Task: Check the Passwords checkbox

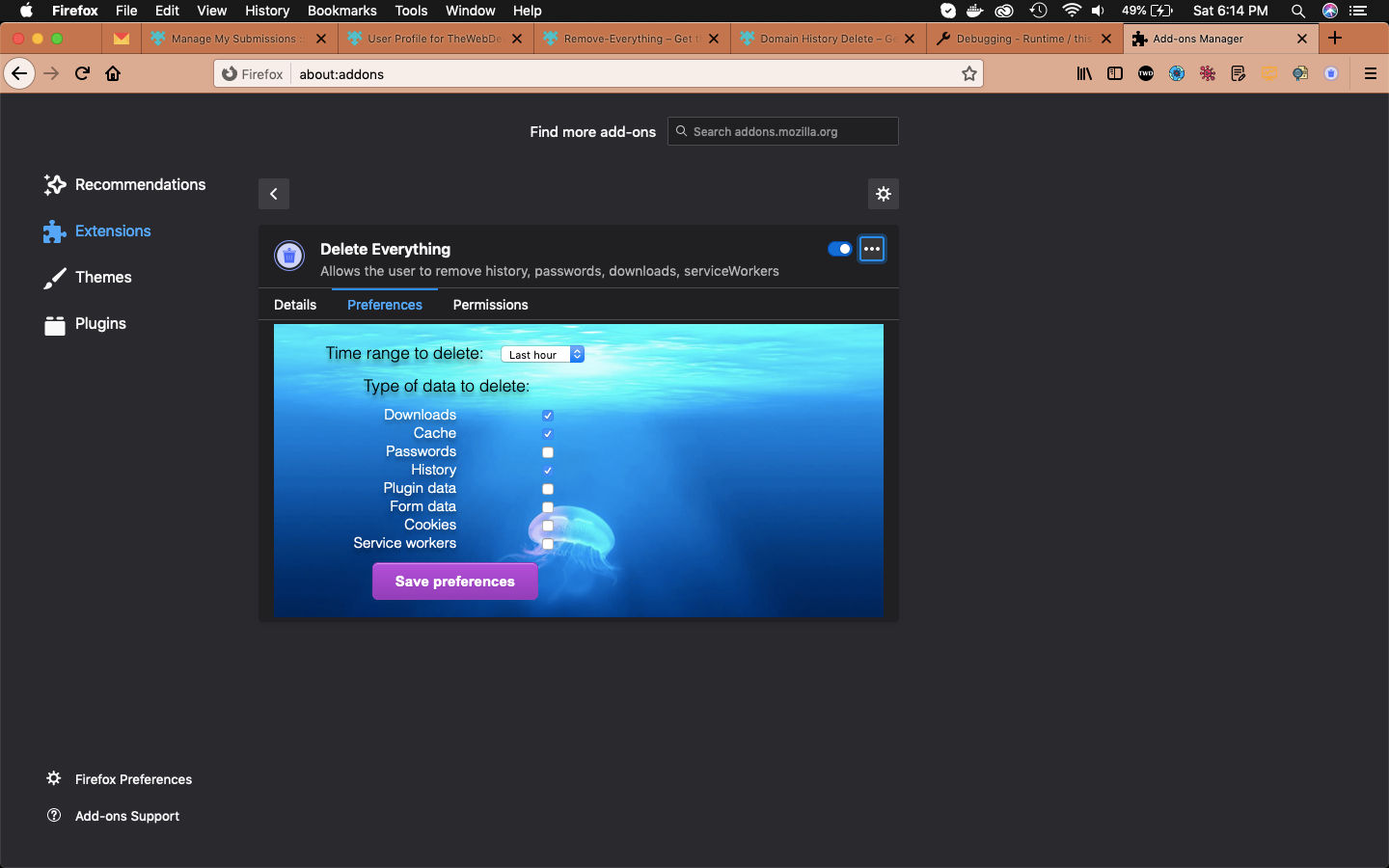Action: [x=548, y=452]
